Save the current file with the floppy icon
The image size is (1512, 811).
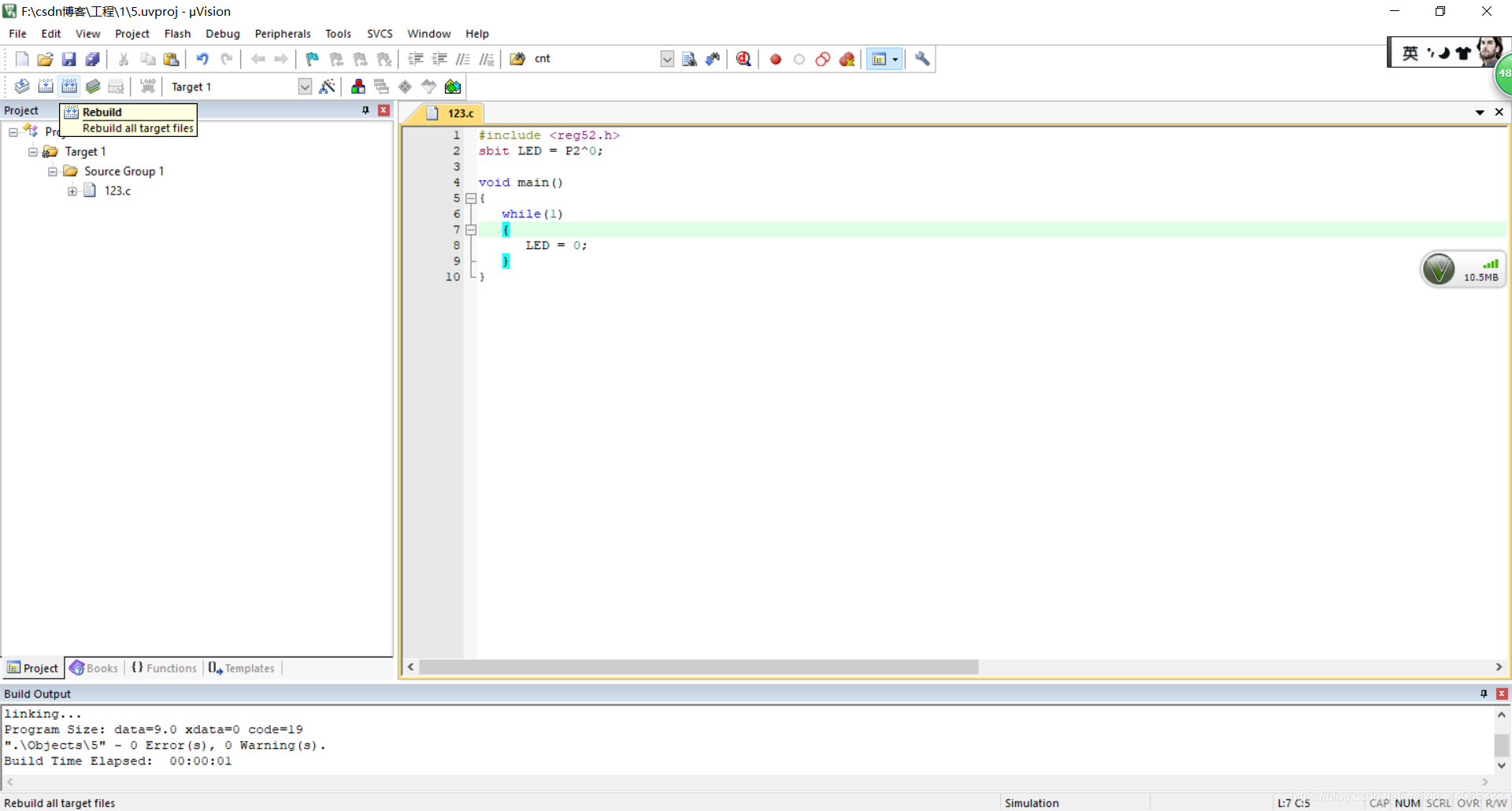pos(69,59)
